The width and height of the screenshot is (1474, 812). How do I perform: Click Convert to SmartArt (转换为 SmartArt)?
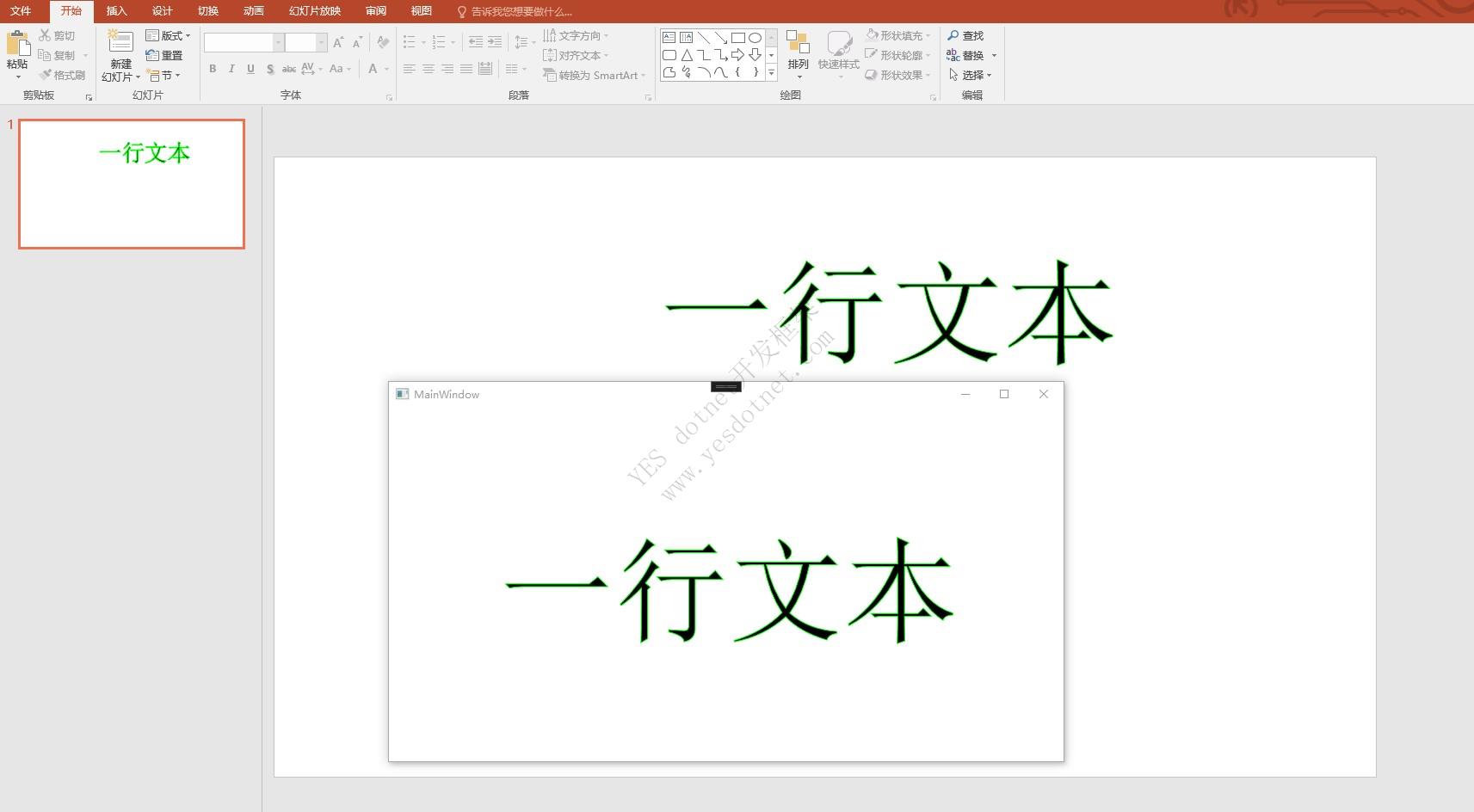coord(594,75)
